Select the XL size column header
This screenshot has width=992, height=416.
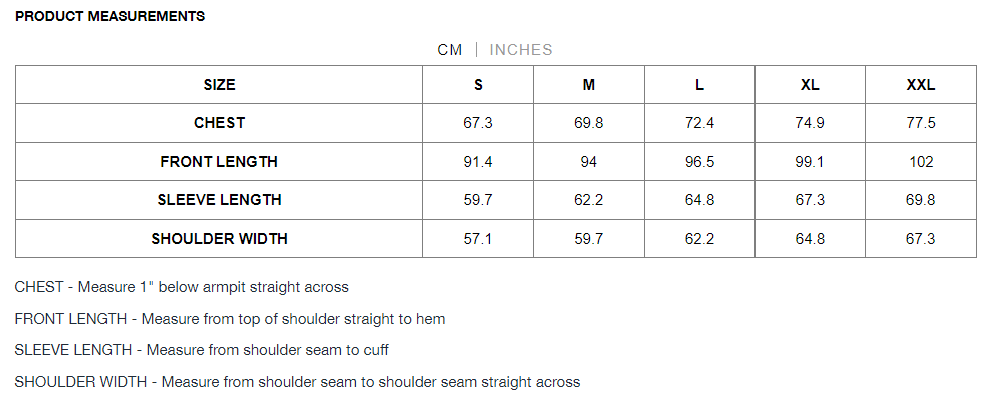(x=810, y=85)
